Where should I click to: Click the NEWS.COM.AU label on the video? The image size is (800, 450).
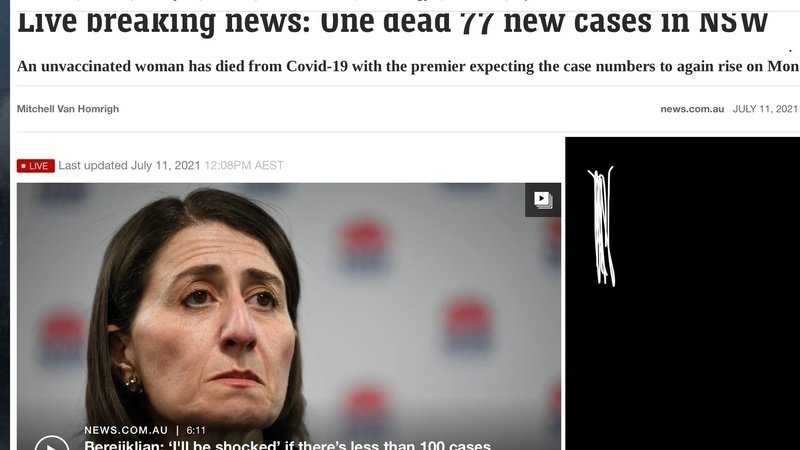[x=126, y=430]
